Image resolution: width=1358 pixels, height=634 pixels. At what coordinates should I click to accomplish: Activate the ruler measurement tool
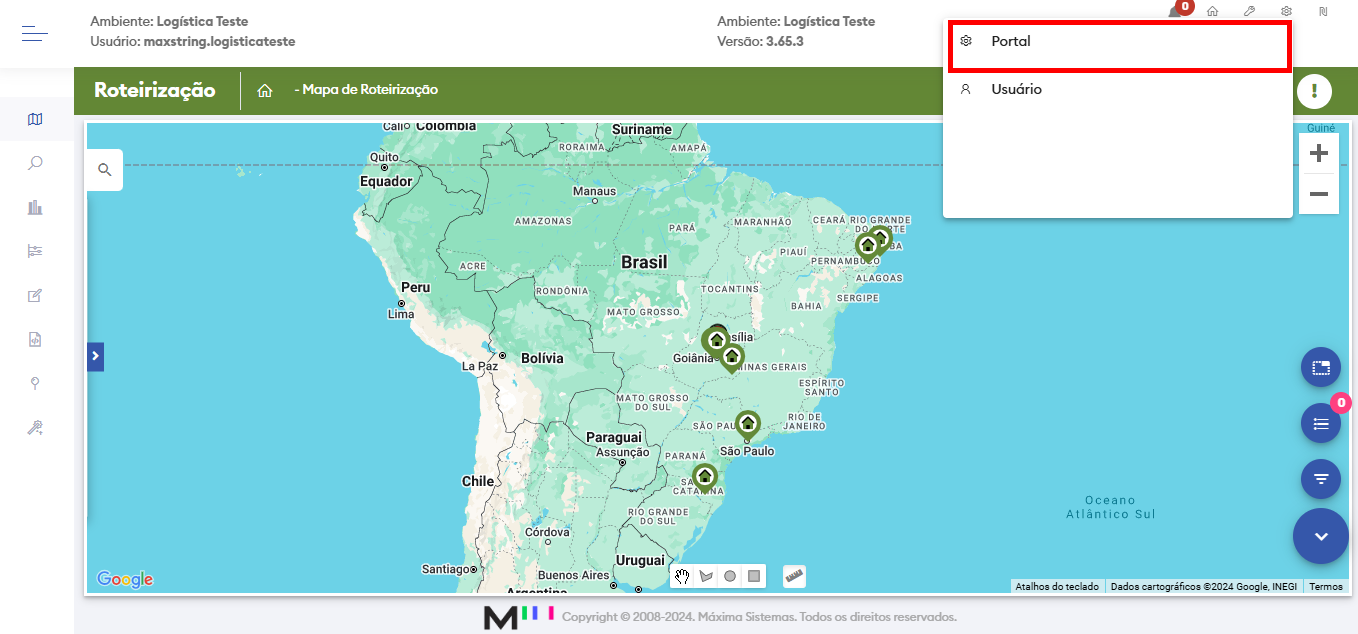point(794,576)
